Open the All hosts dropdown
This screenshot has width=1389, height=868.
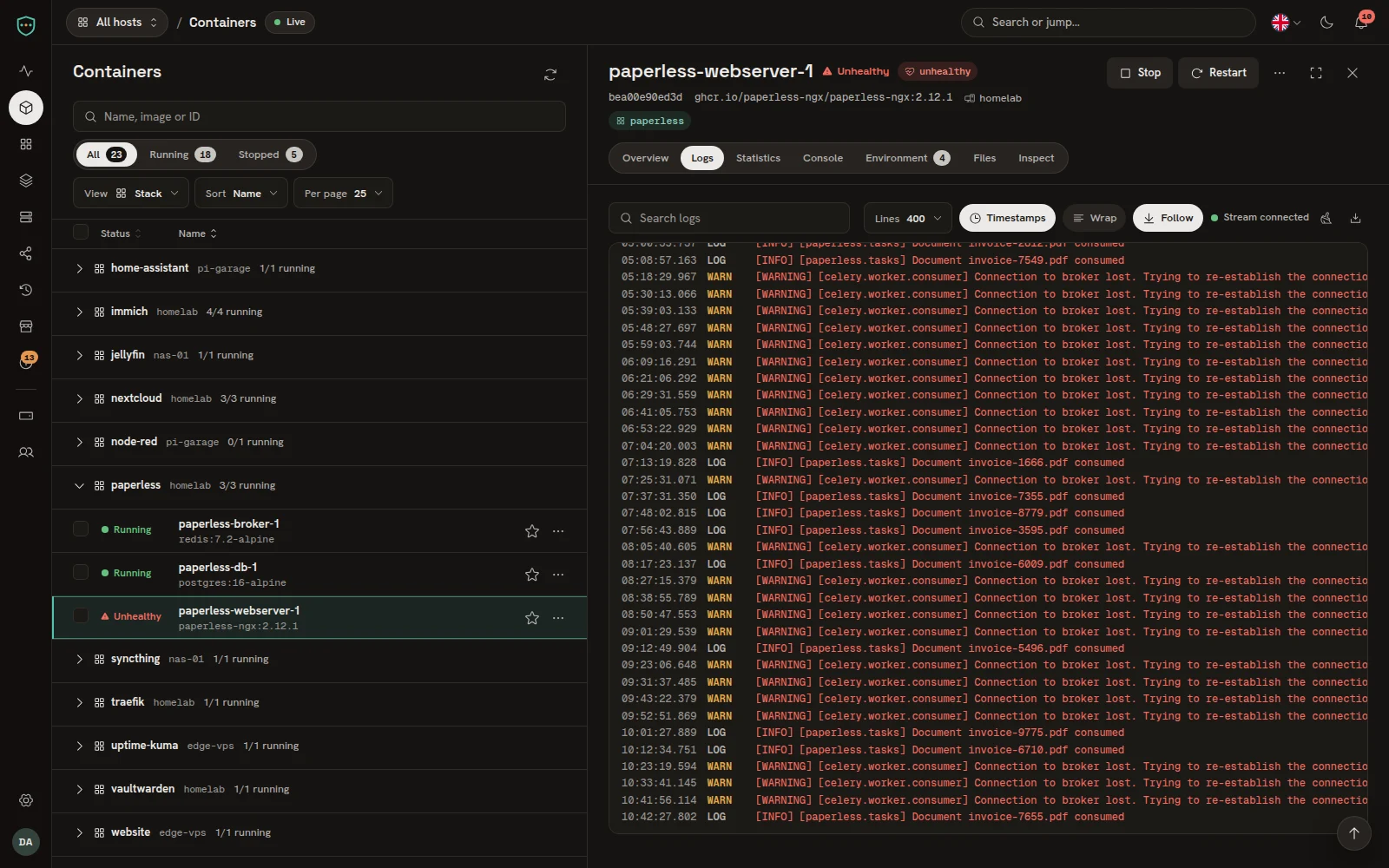[x=117, y=23]
